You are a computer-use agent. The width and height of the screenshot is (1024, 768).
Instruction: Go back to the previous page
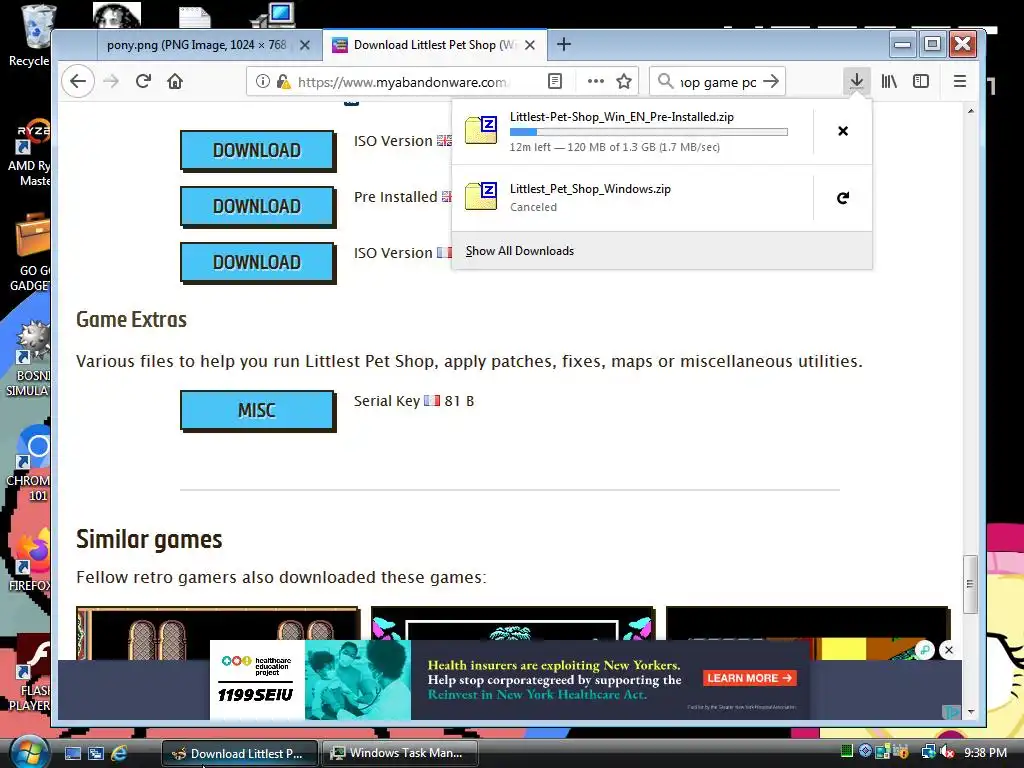(x=78, y=82)
